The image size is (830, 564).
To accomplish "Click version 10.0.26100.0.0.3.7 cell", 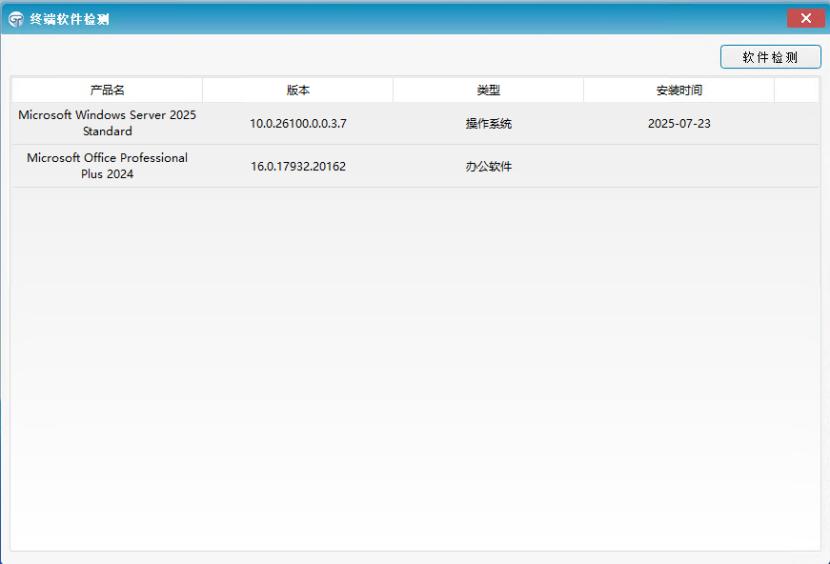I will point(298,124).
